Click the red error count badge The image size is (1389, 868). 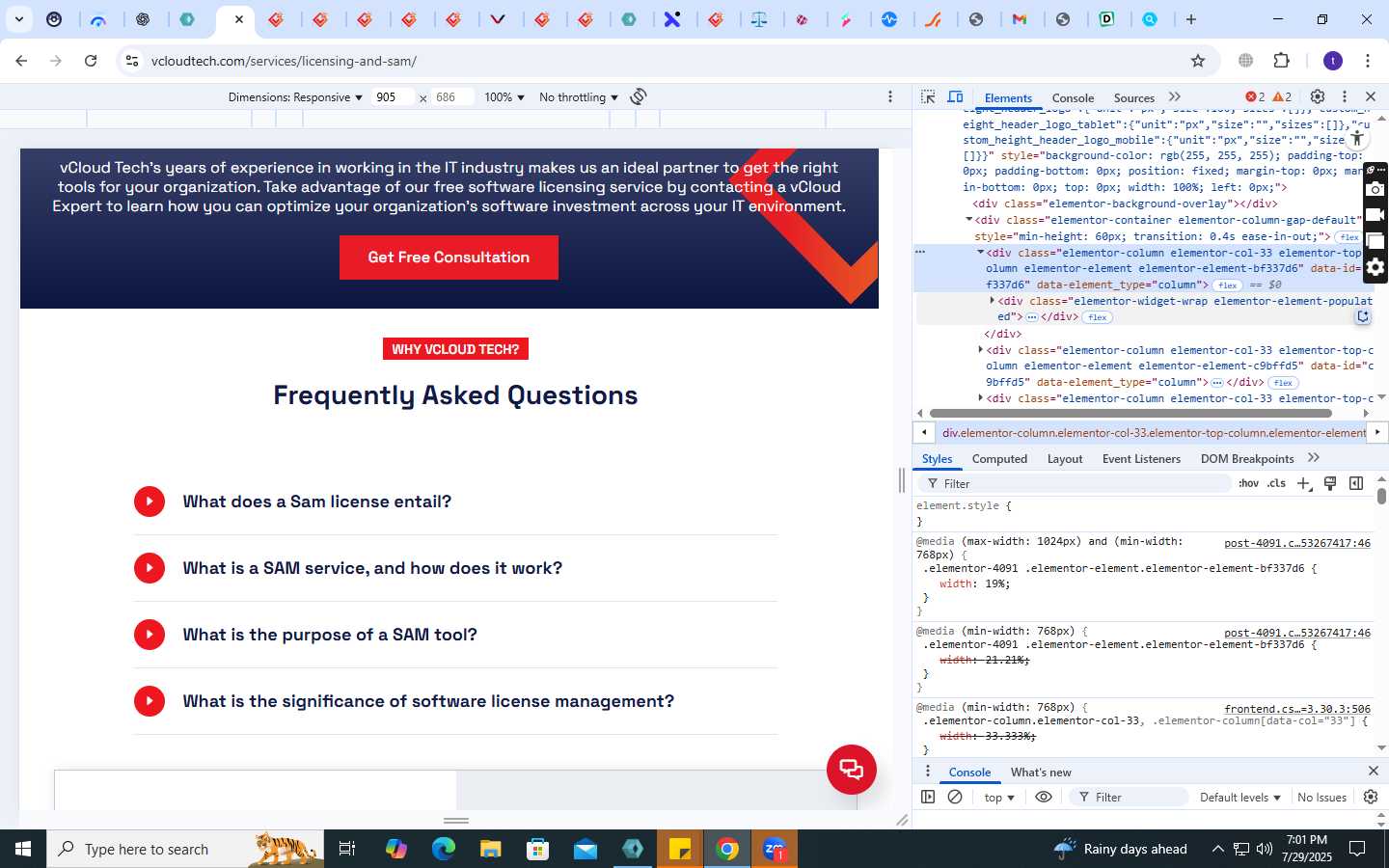pos(1255,96)
